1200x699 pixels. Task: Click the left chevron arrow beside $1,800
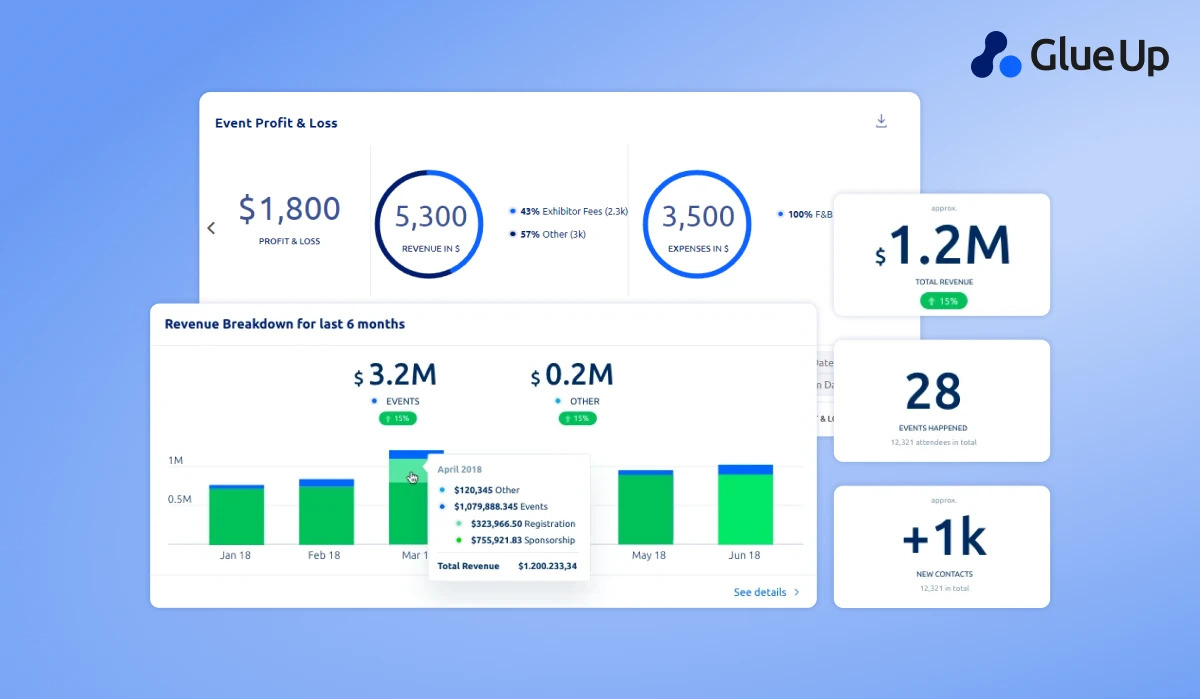pos(211,228)
